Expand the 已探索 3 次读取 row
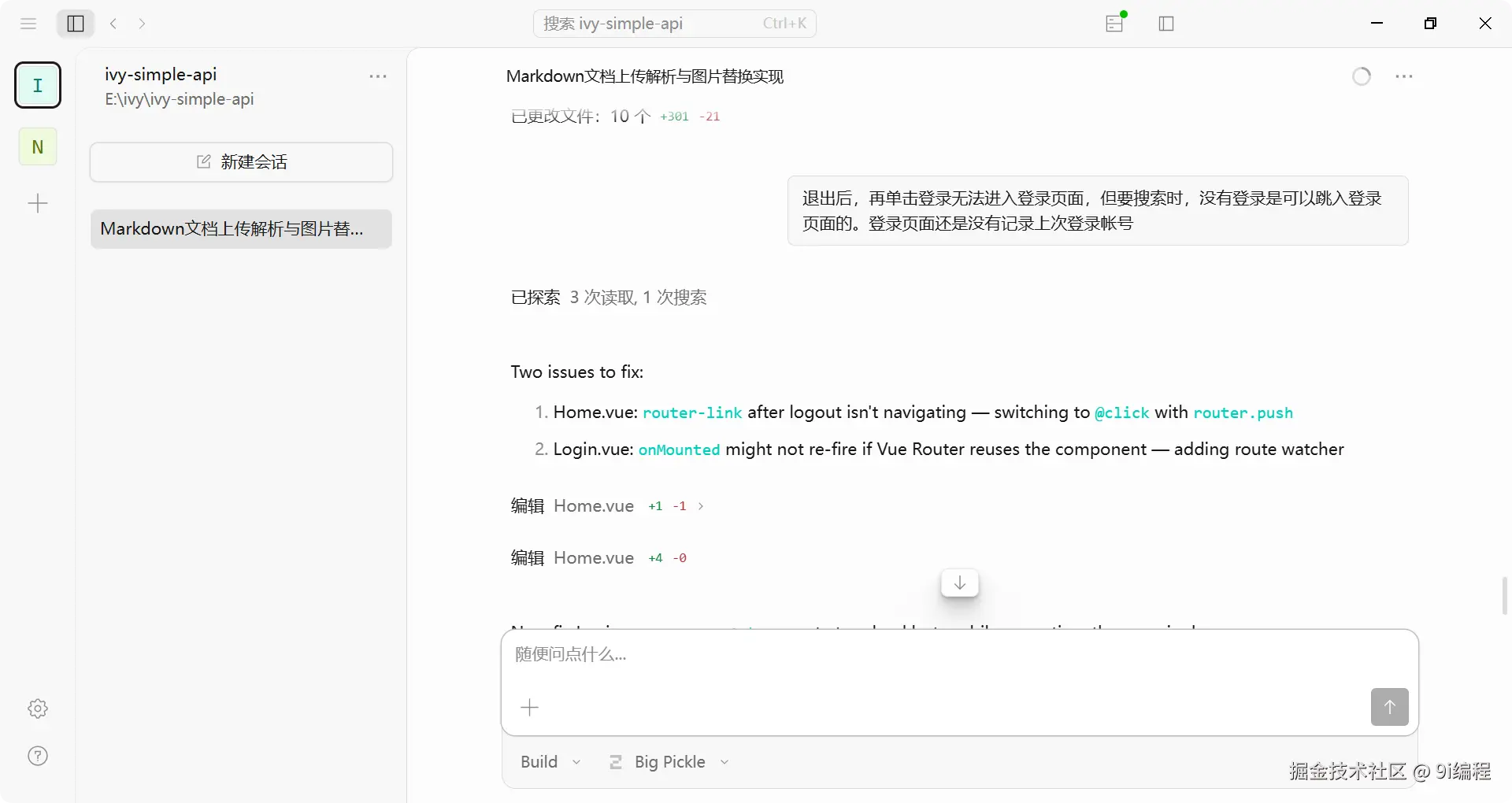1512x803 pixels. 609,298
